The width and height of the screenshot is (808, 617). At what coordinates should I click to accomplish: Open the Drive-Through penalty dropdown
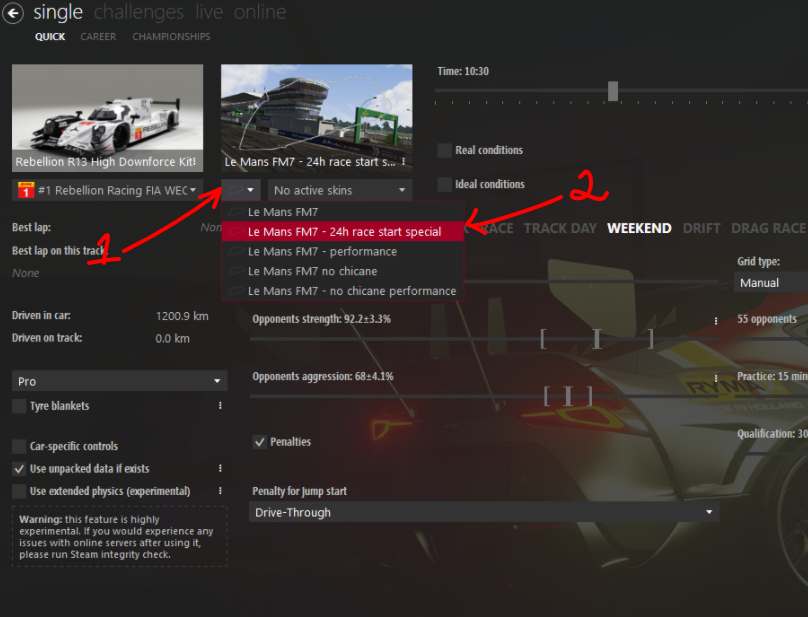[484, 512]
